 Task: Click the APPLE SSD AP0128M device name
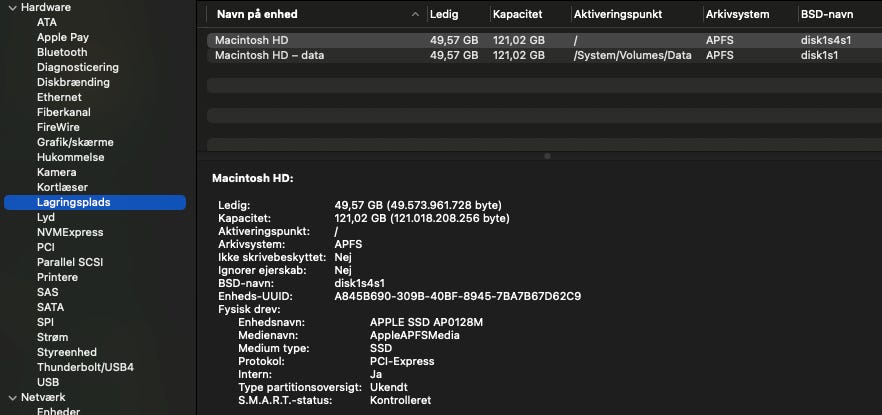click(426, 322)
